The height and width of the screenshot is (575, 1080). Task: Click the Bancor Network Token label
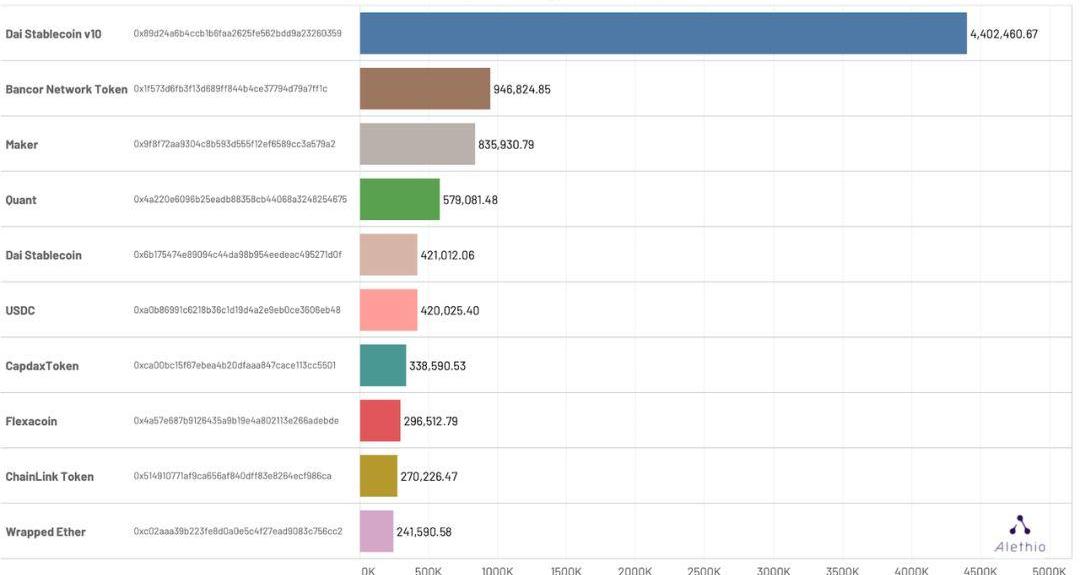point(66,89)
